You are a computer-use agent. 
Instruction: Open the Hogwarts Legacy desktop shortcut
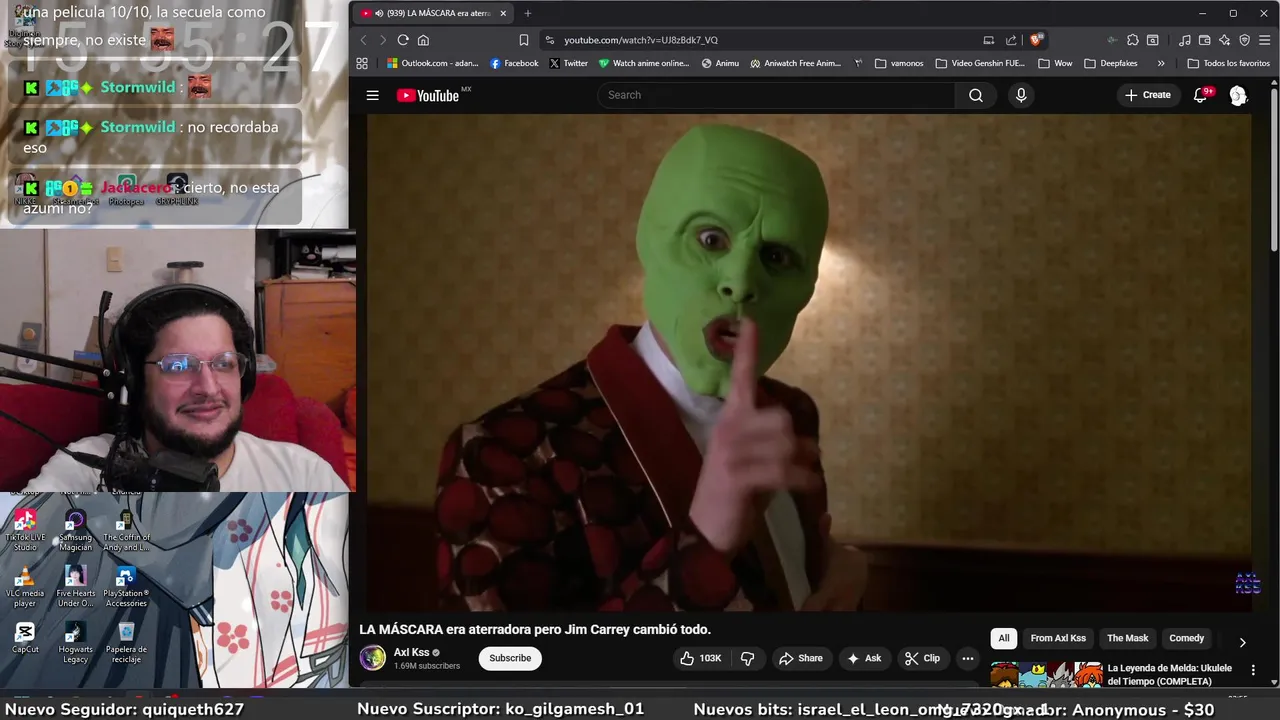click(75, 642)
